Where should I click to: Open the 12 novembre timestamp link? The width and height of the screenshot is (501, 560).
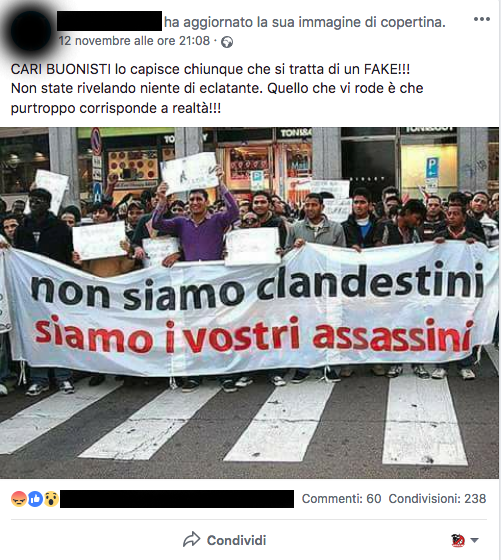134,41
